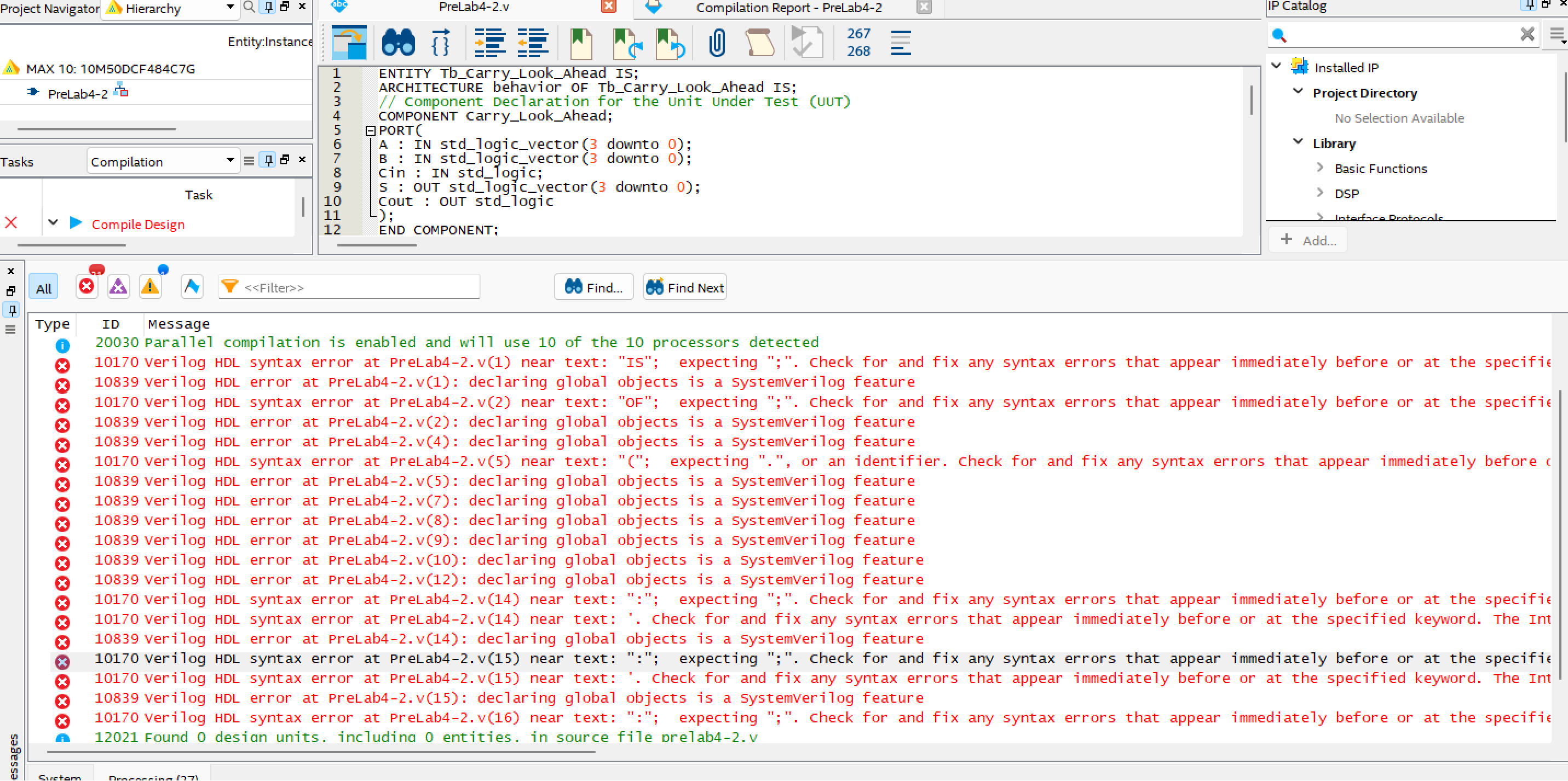Start Compile Design with the play arrow
Viewport: 1568px width, 781px height.
[x=76, y=223]
